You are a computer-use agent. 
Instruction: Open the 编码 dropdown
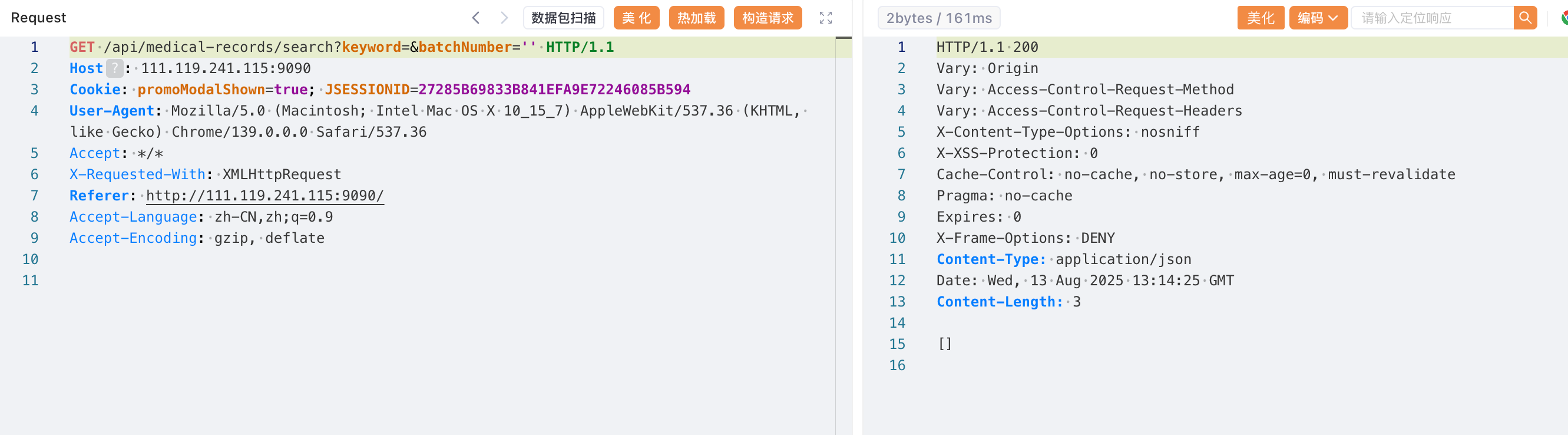point(1318,18)
